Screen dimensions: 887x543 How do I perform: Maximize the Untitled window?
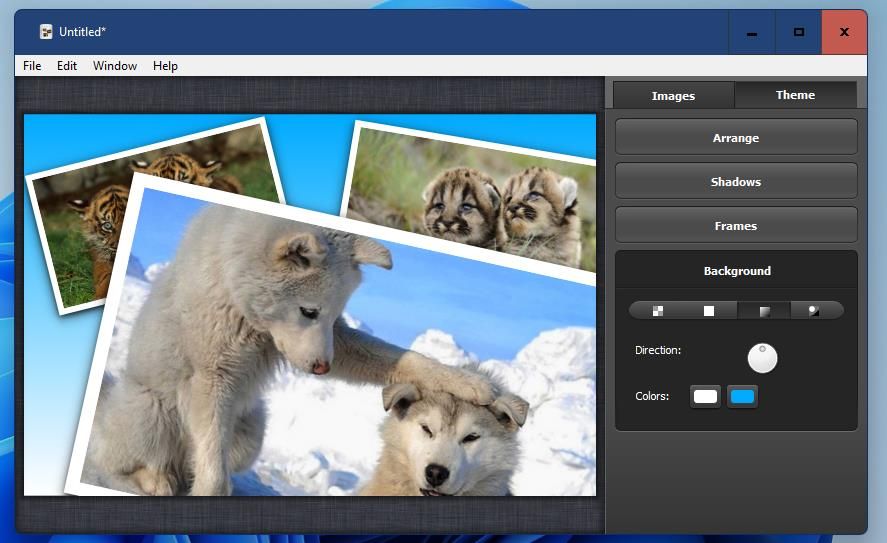(798, 32)
